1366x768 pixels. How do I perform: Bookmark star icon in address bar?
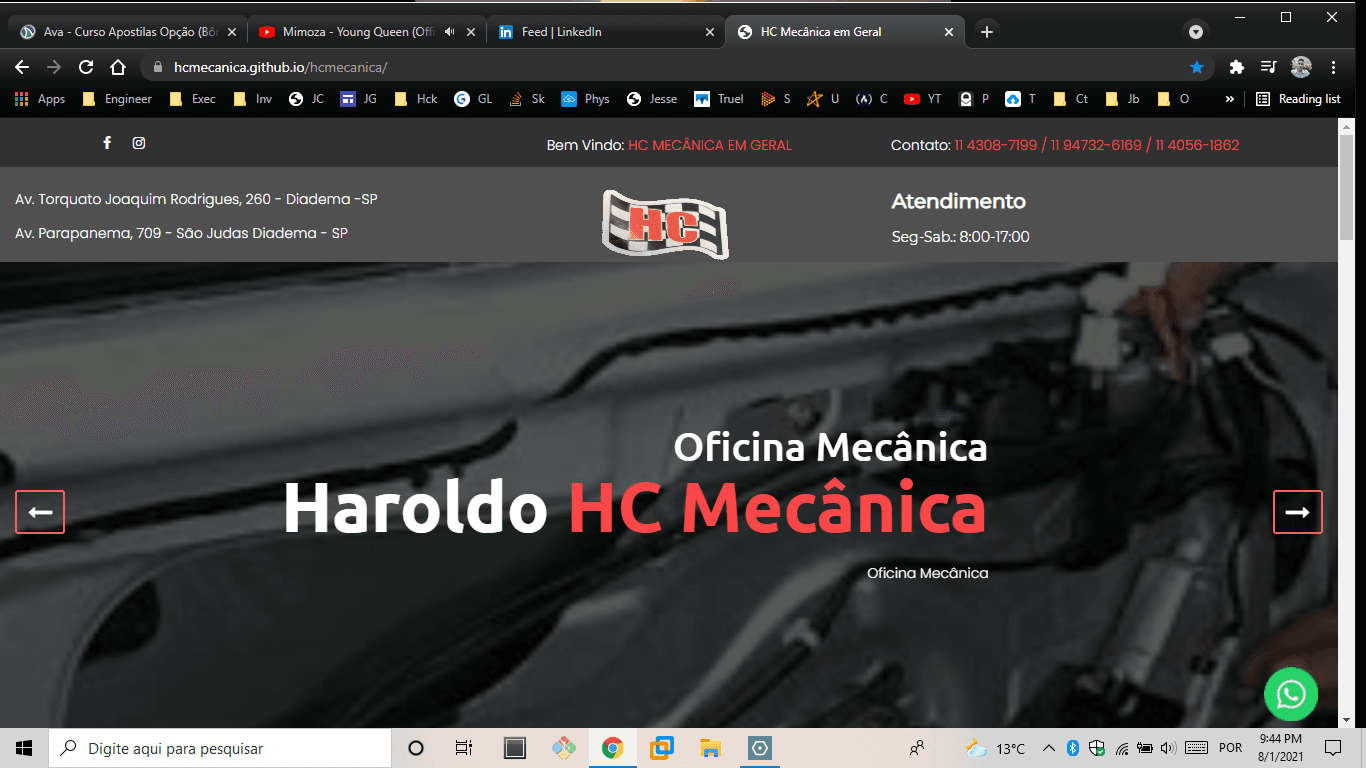click(x=1197, y=67)
